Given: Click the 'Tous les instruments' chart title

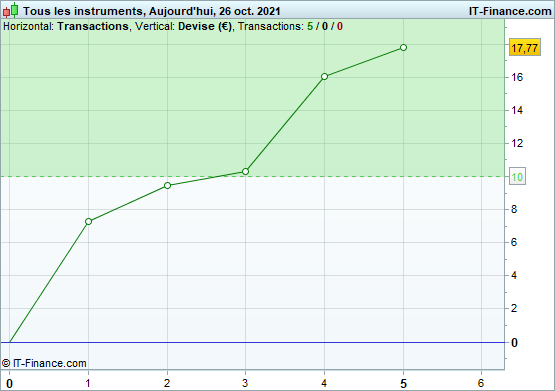Looking at the screenshot, I should point(82,11).
